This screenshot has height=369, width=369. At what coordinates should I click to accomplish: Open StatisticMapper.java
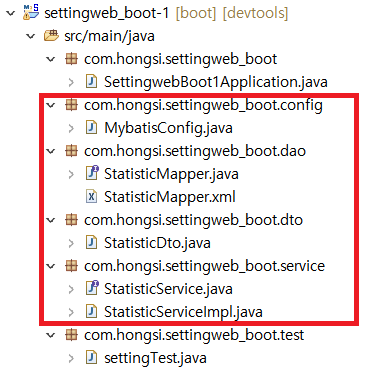pyautogui.click(x=171, y=174)
